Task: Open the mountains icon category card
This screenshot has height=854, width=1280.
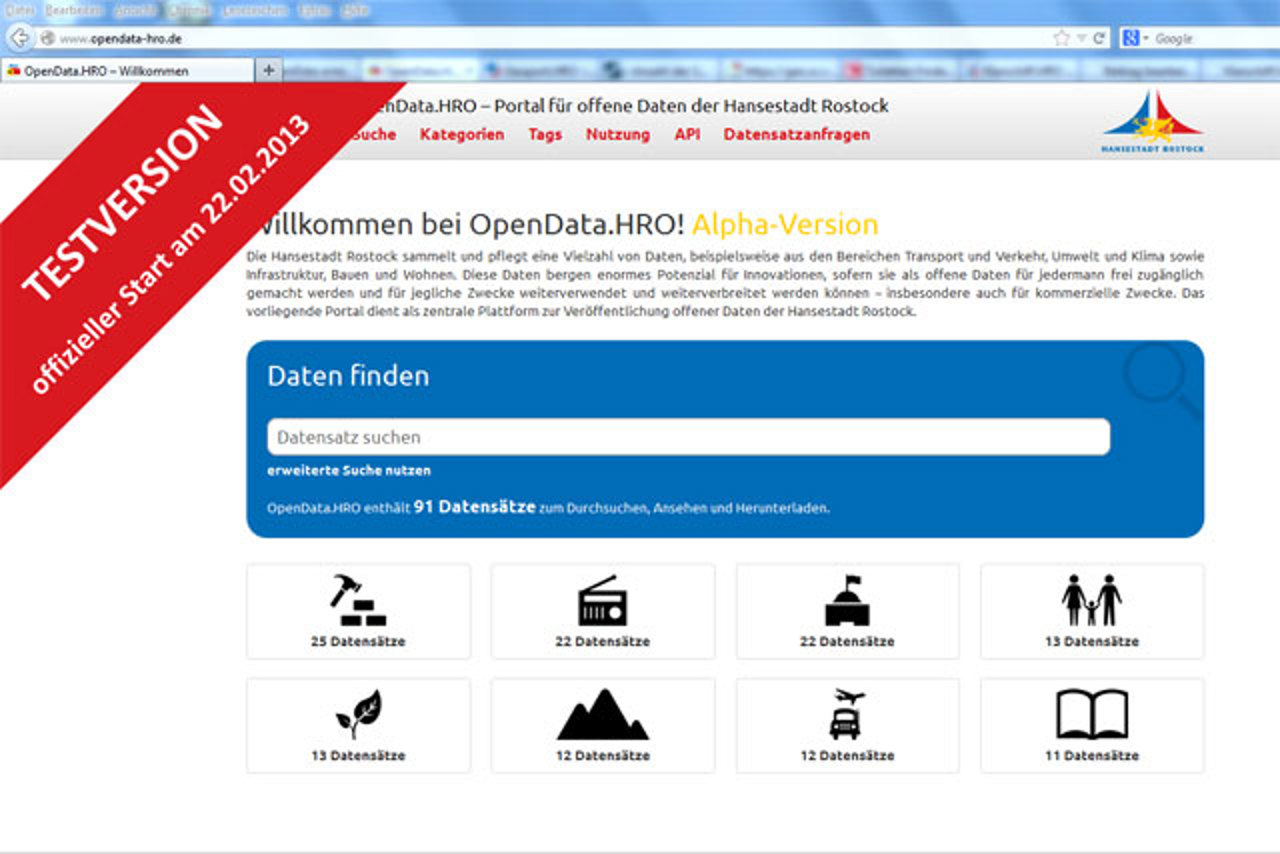Action: (x=603, y=725)
